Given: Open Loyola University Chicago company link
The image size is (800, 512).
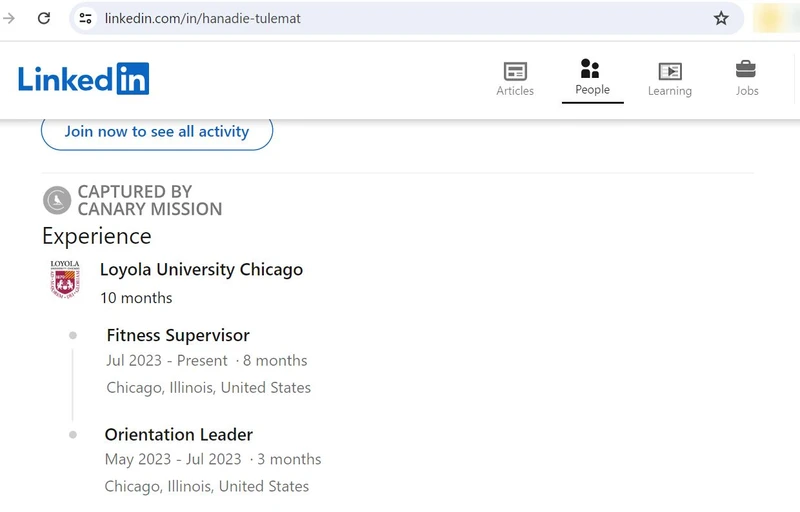Looking at the screenshot, I should (x=201, y=270).
